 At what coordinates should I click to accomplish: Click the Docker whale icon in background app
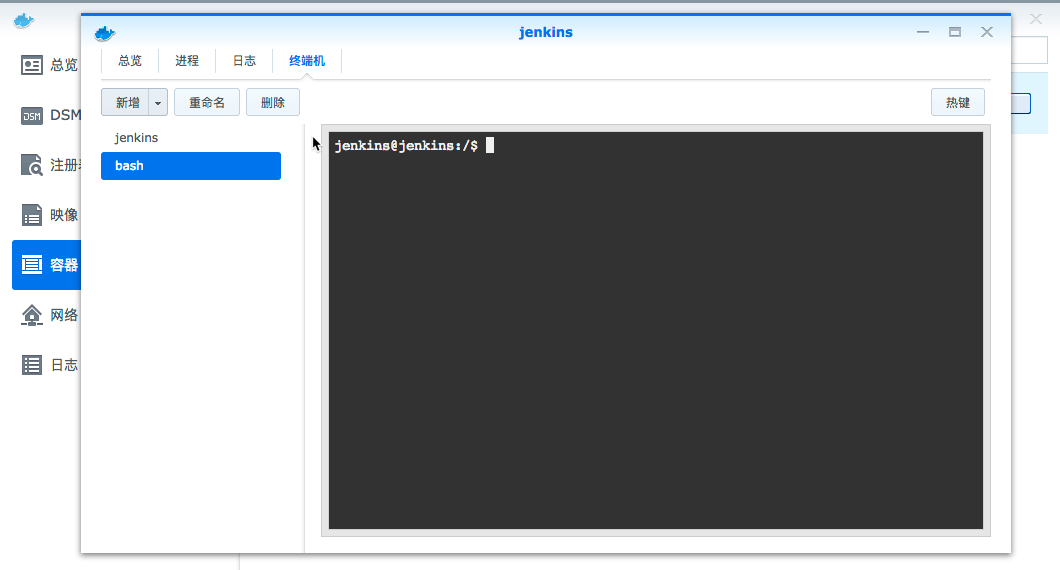[24, 20]
